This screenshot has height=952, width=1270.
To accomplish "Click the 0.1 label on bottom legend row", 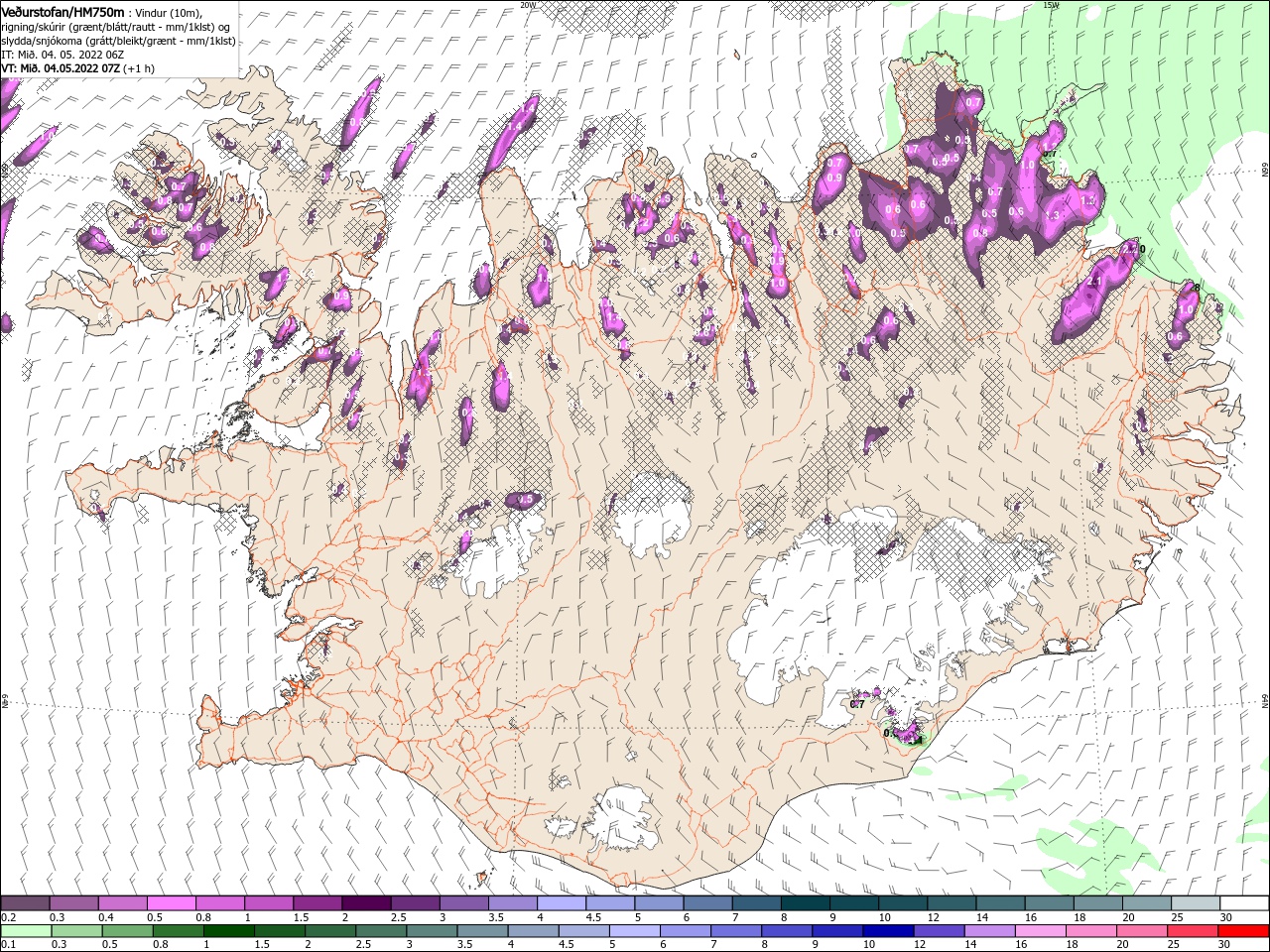I will coord(8,944).
